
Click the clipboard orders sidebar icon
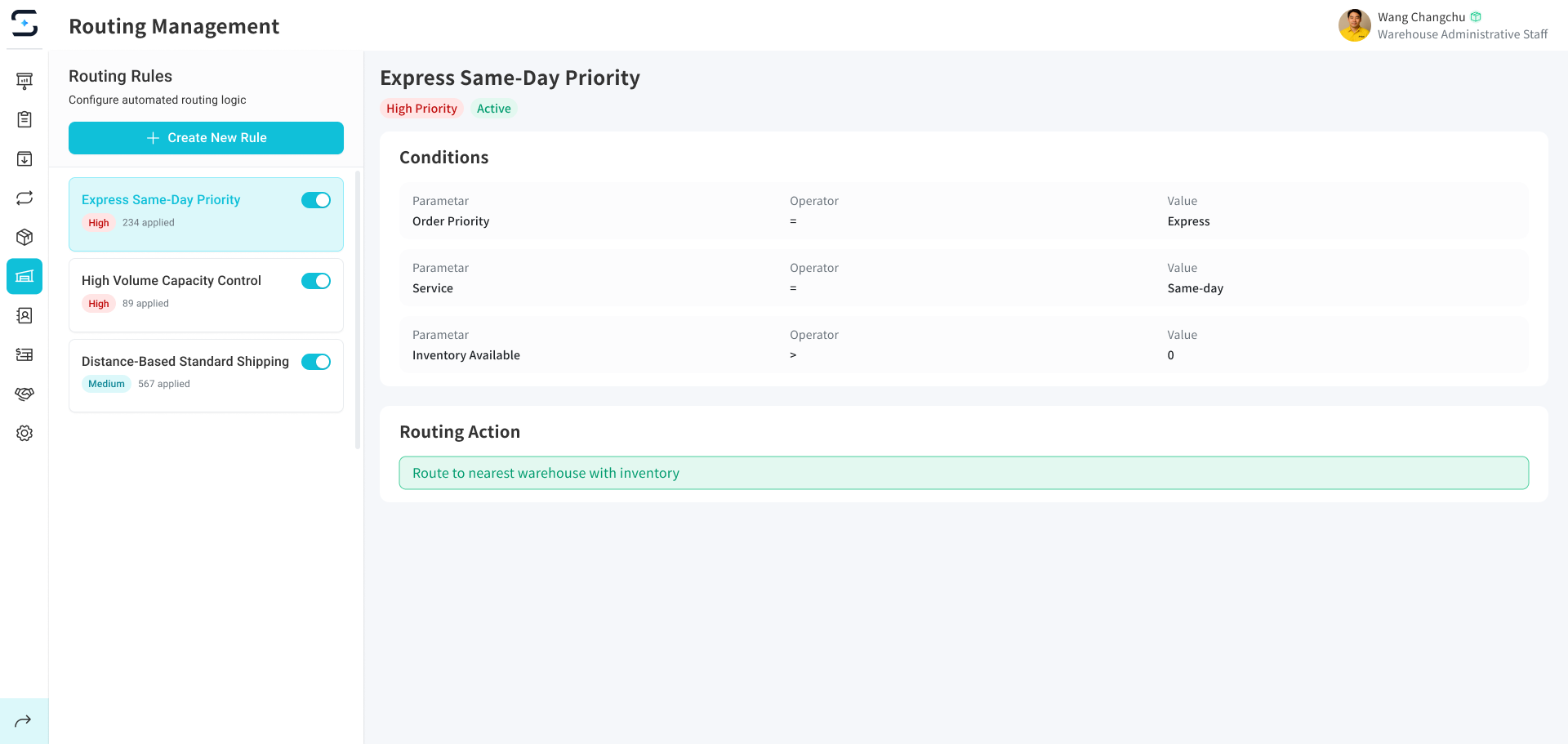pos(24,119)
